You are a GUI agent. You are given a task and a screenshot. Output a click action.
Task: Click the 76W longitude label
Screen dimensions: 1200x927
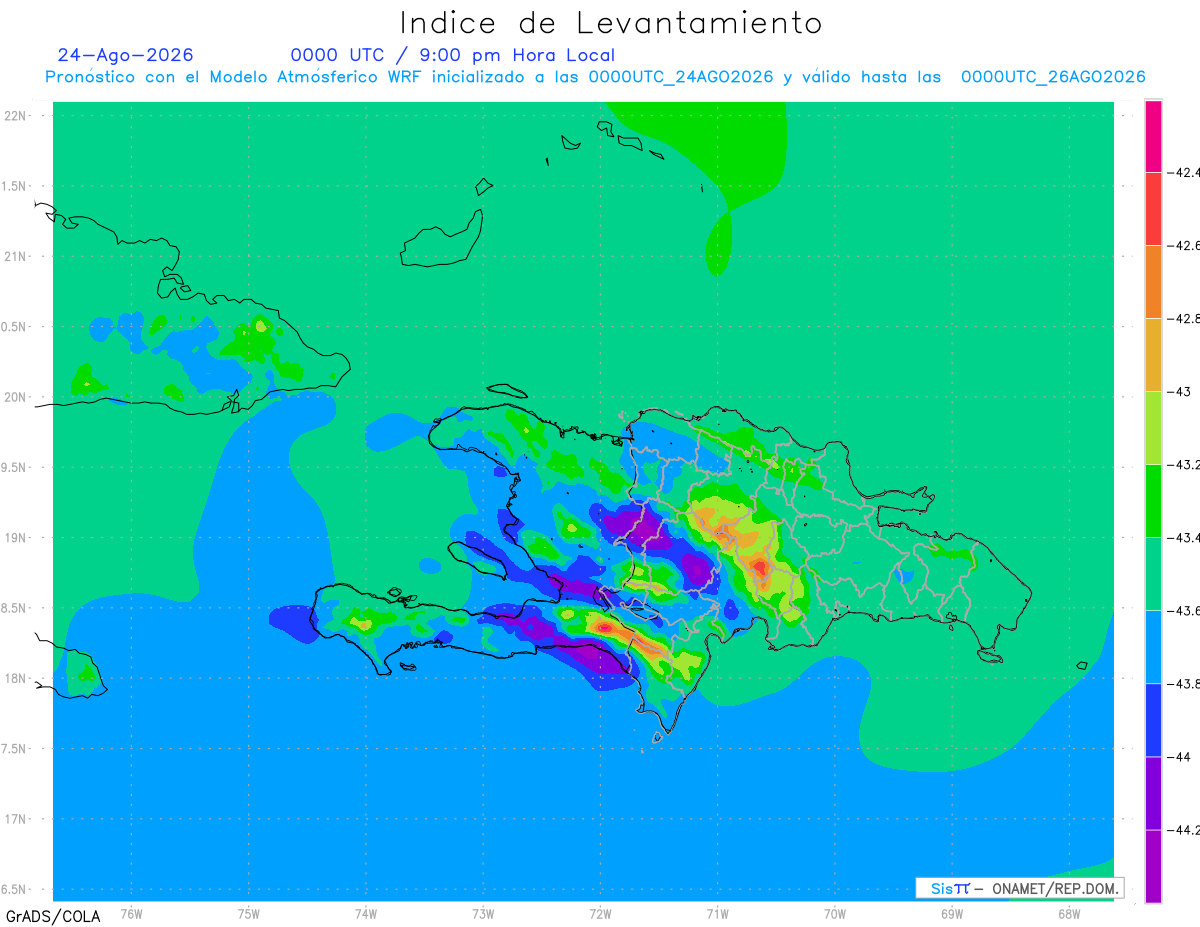[x=131, y=913]
